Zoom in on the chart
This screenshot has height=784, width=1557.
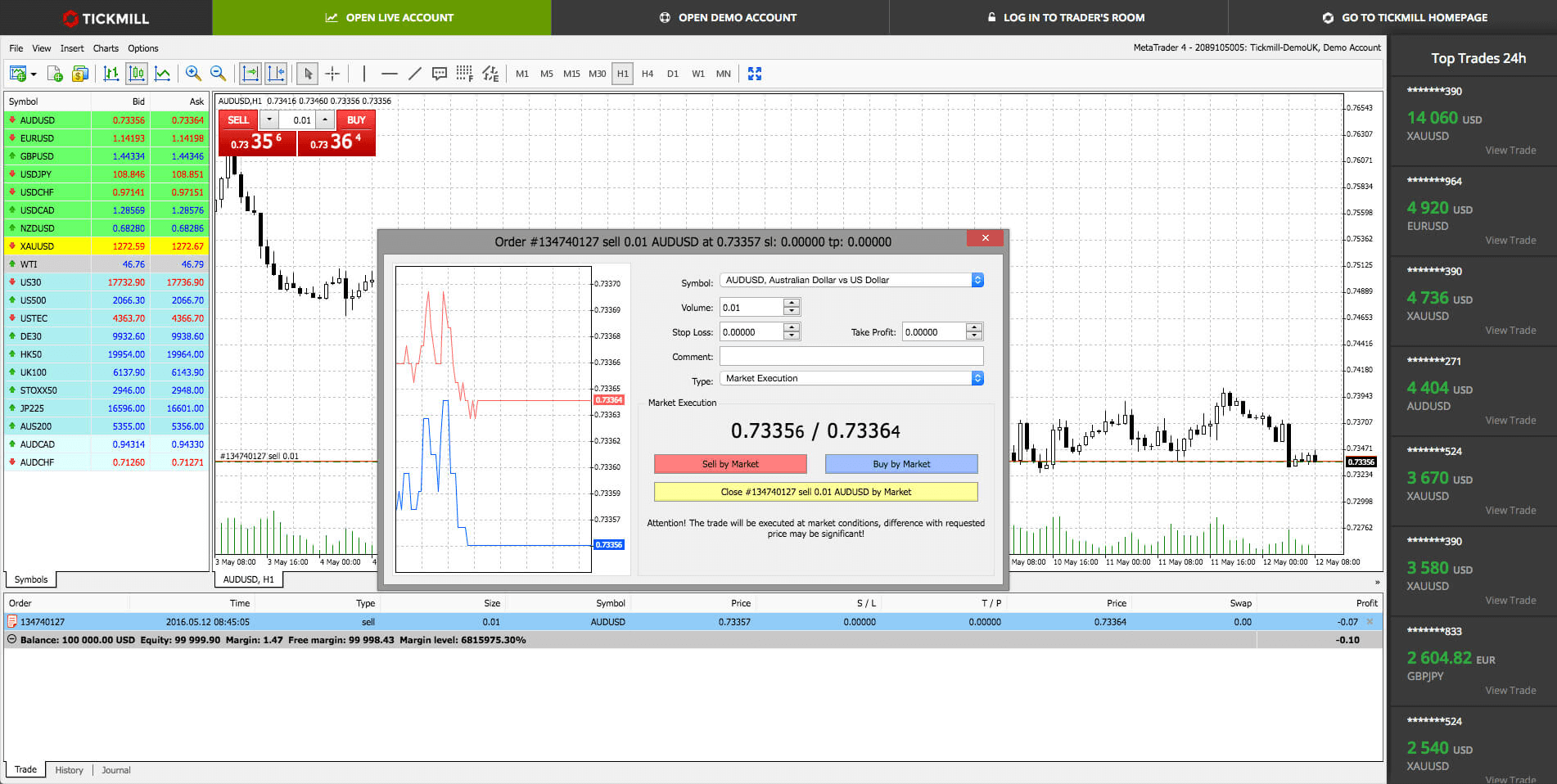point(193,74)
